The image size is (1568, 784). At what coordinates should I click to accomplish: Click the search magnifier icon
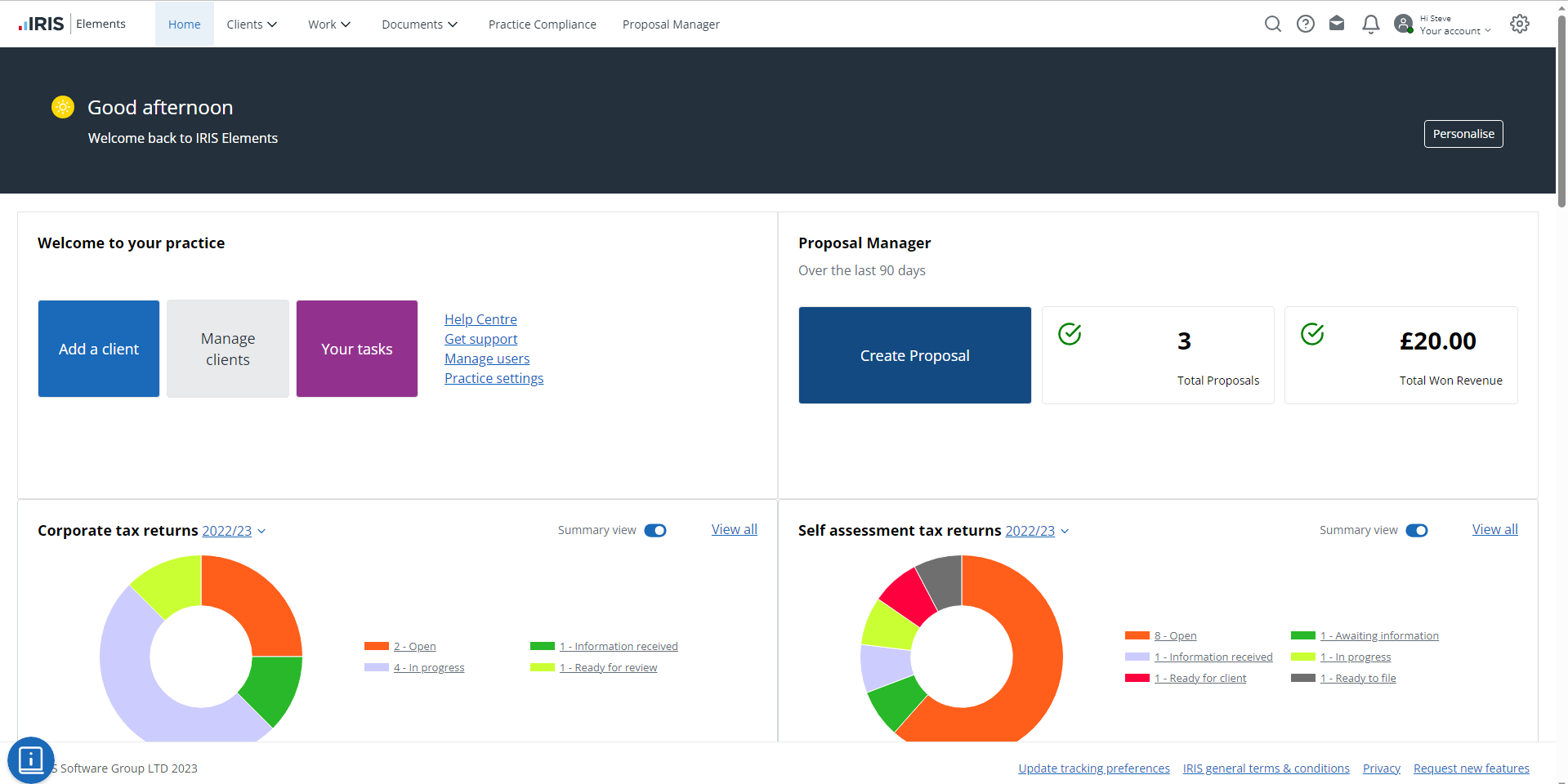tap(1272, 24)
